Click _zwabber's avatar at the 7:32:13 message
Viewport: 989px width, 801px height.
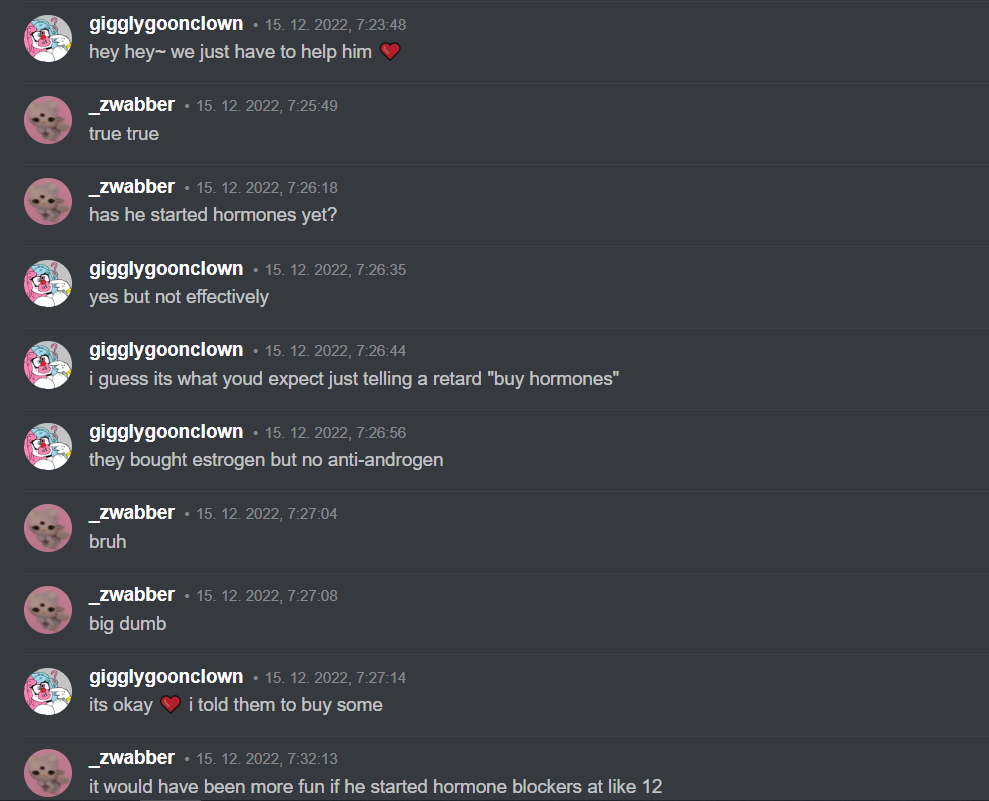coord(48,773)
